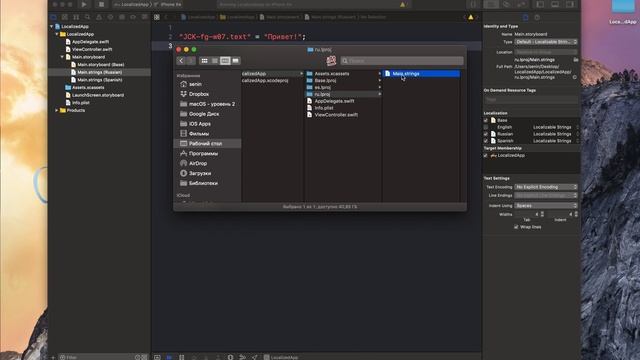
Task: Open Рабочий стол in Finder sidebar
Action: [x=205, y=144]
